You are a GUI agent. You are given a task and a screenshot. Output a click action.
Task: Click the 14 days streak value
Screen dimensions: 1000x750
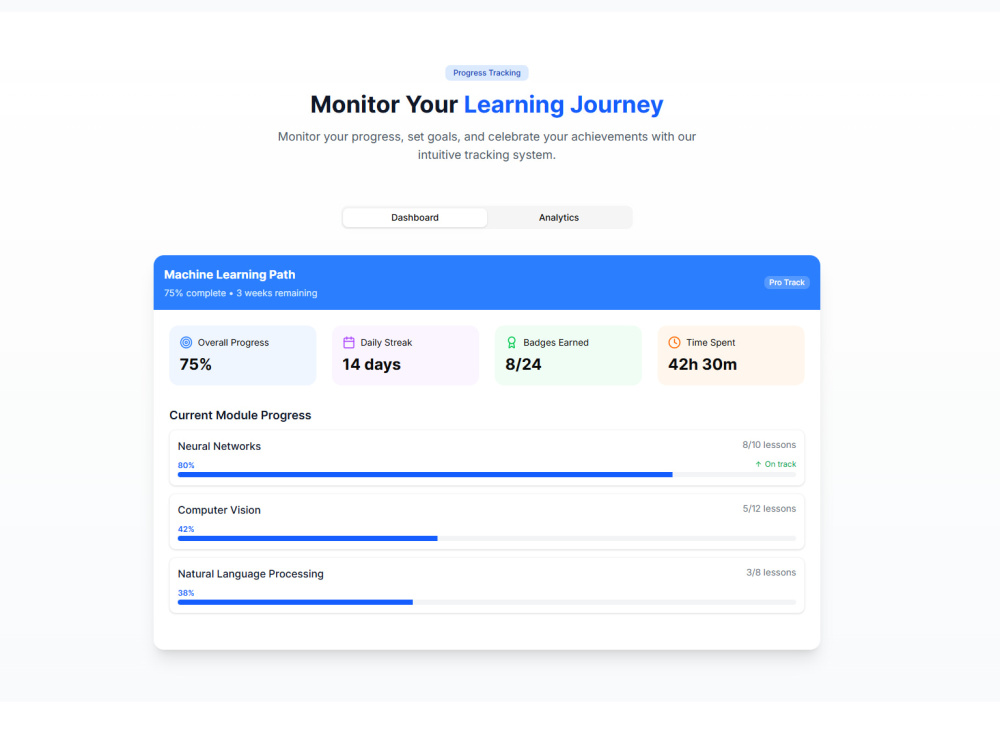(372, 364)
